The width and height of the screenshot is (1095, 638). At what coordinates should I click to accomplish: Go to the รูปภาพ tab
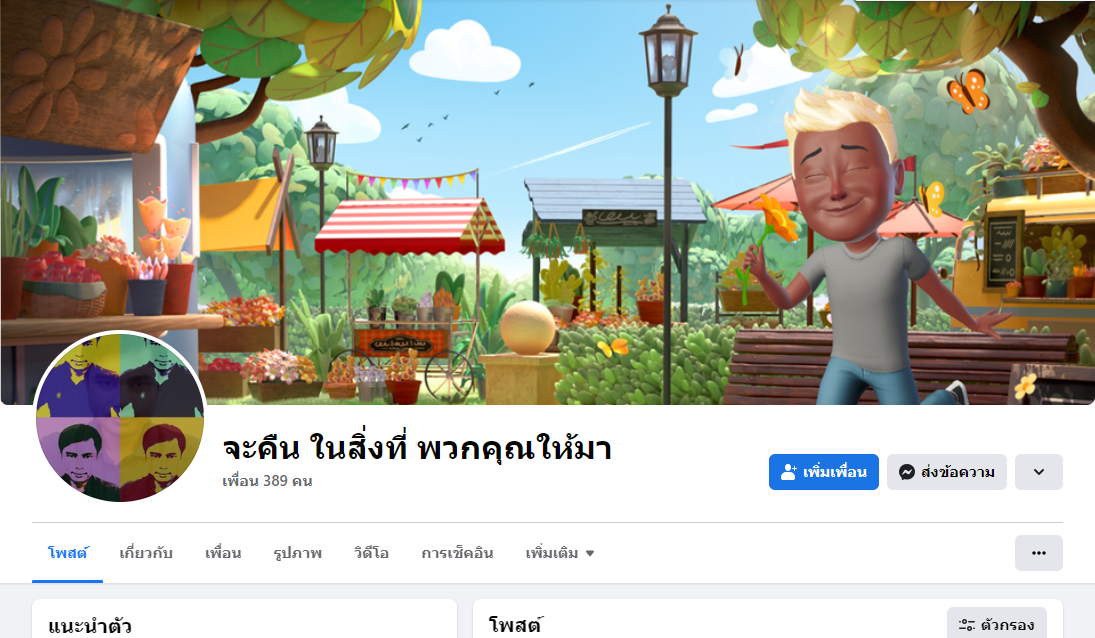297,553
